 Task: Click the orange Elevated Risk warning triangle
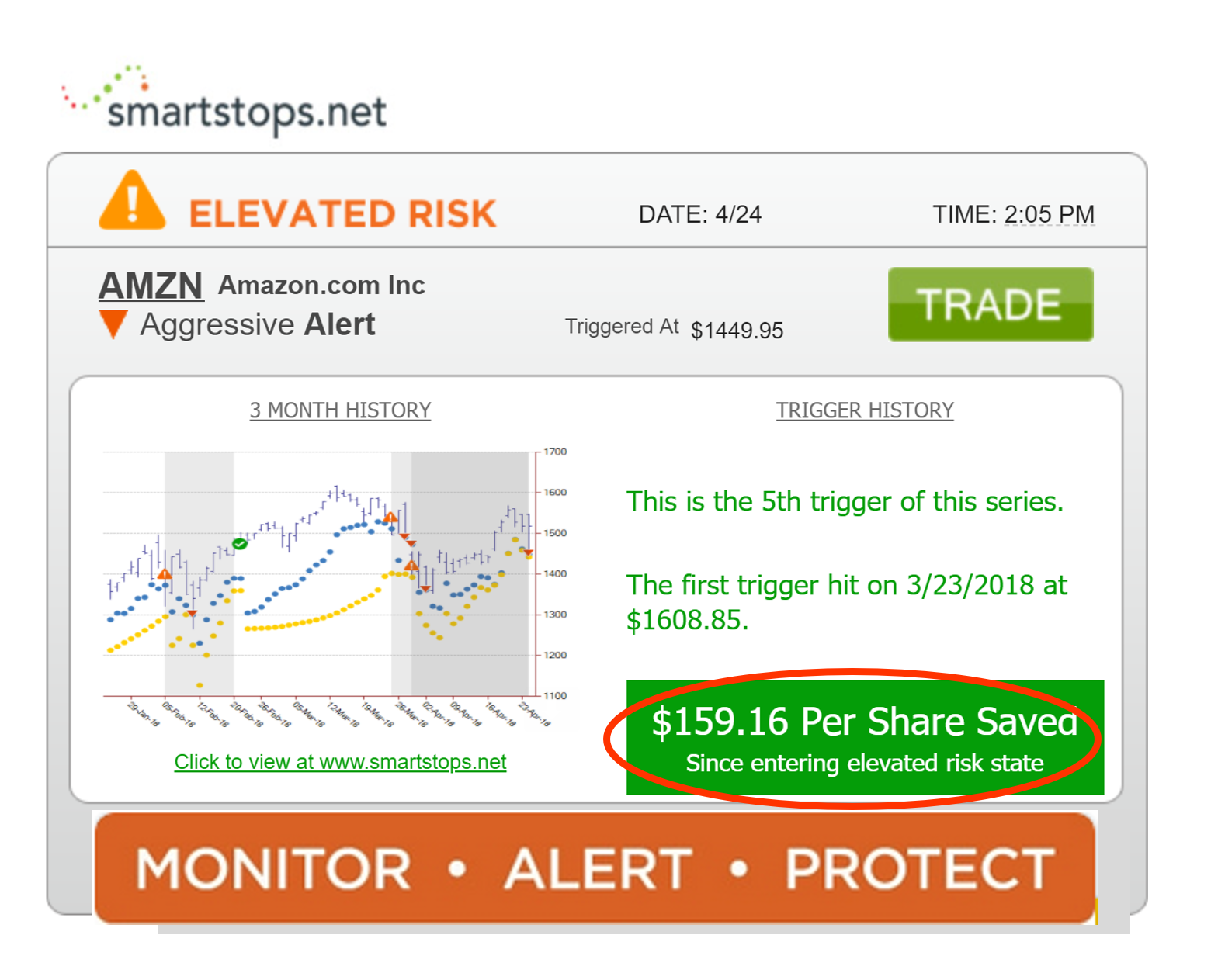pos(132,202)
